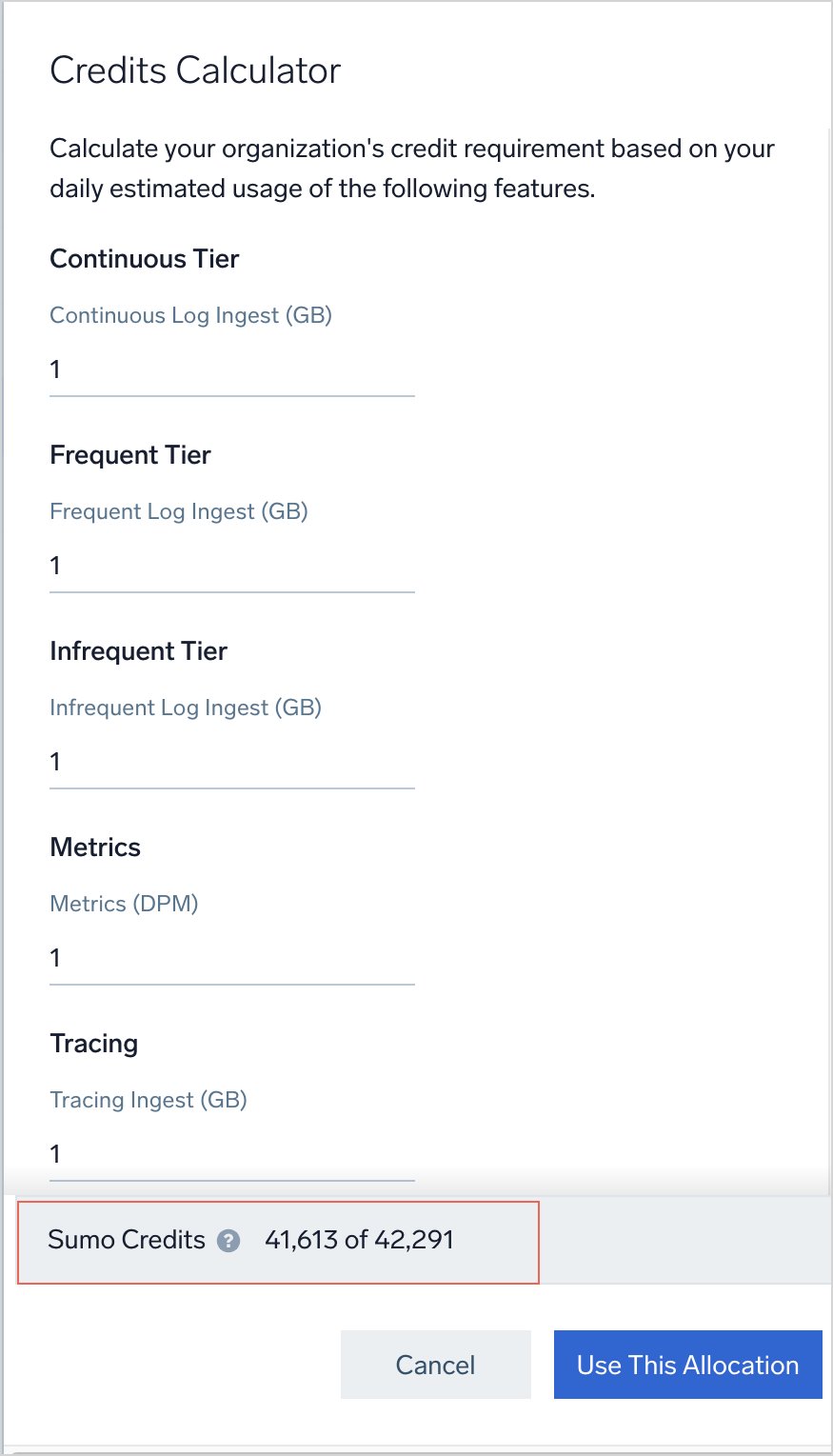
Task: Click the Credits Calculator dialog title
Action: click(195, 70)
